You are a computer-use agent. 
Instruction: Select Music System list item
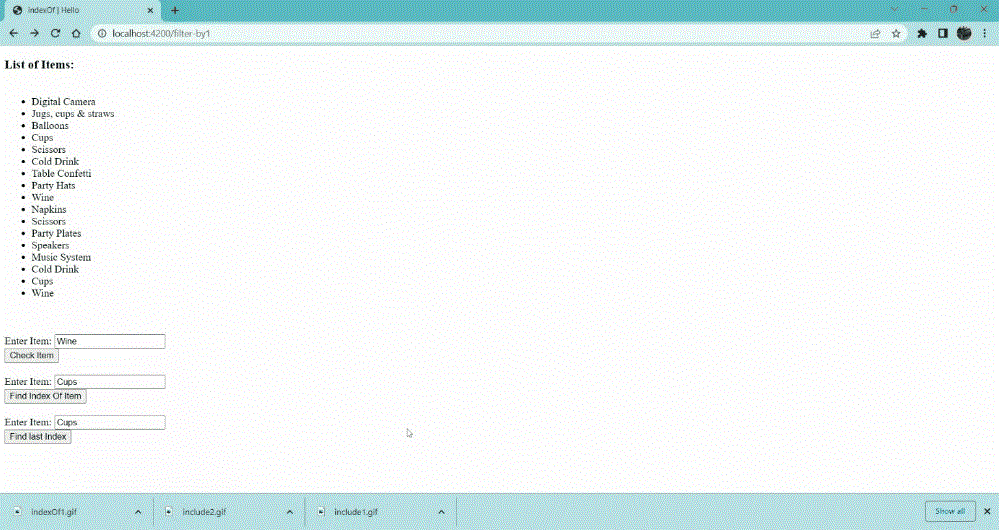(61, 257)
